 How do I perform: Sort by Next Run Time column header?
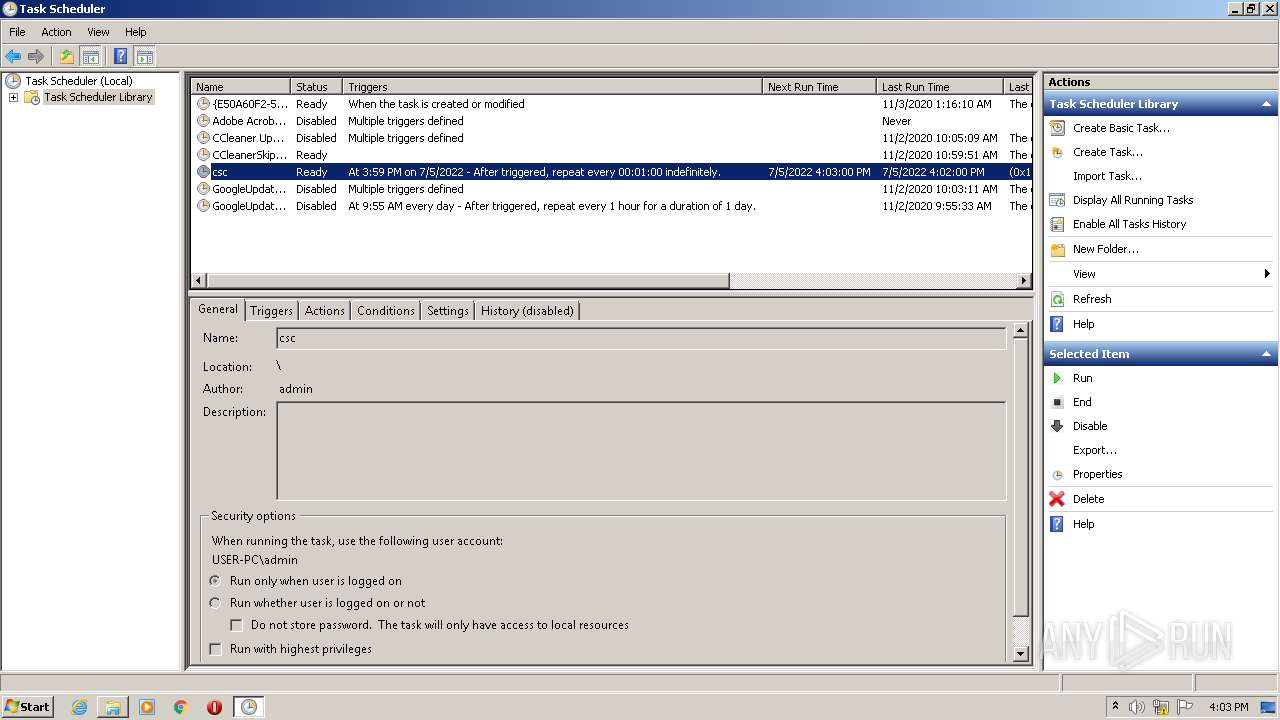(819, 87)
